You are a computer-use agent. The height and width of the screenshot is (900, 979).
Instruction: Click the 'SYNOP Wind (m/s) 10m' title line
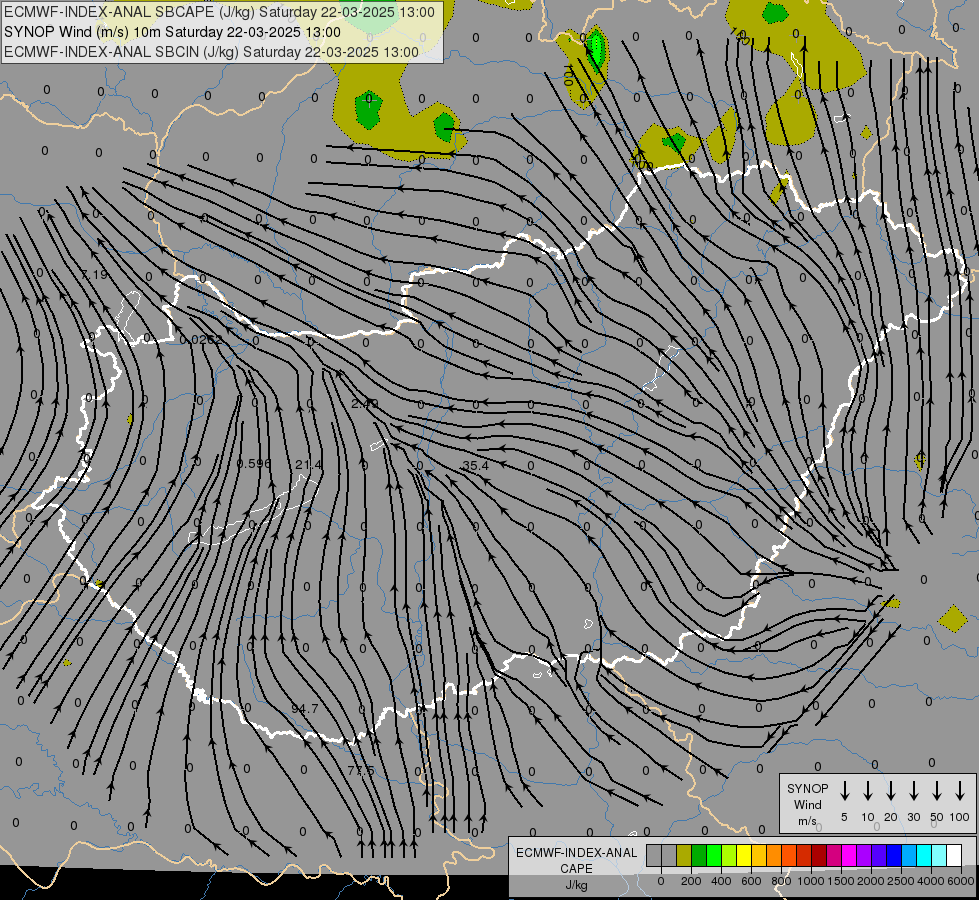click(x=172, y=32)
